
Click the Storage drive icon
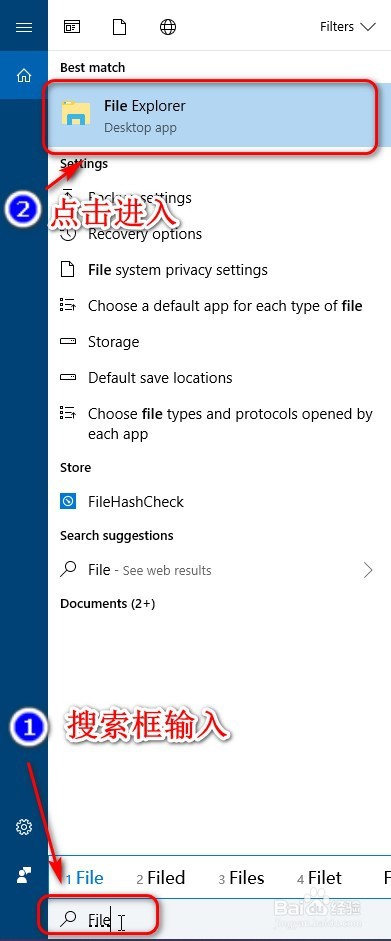click(68, 341)
